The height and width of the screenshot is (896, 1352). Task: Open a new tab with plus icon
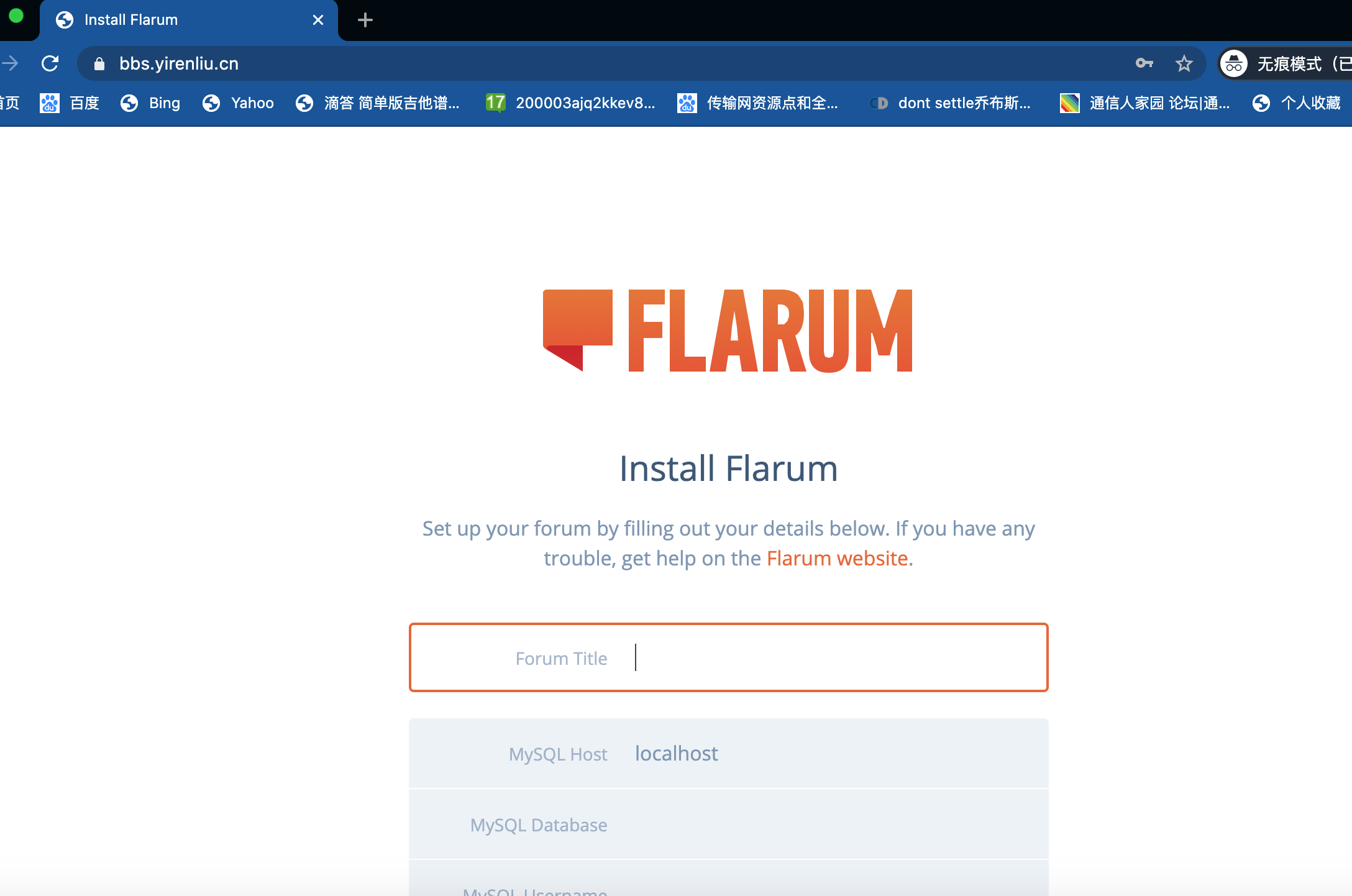coord(365,20)
